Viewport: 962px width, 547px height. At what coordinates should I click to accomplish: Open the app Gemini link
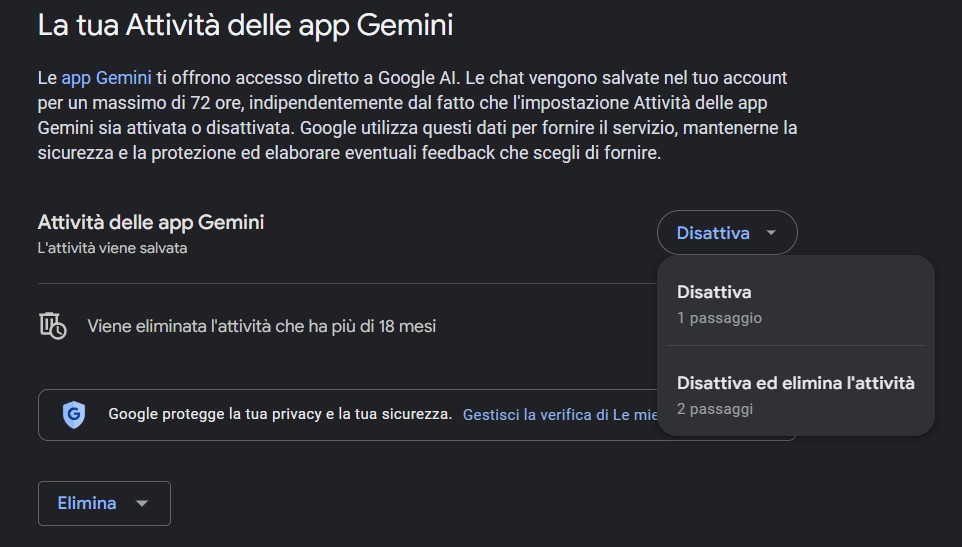point(106,78)
